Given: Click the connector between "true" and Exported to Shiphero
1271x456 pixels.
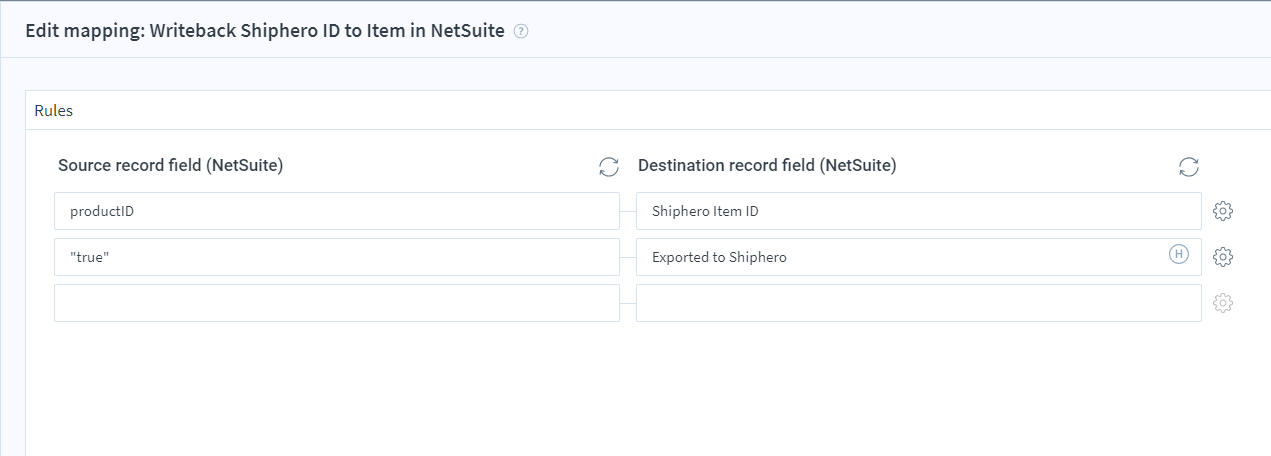Looking at the screenshot, I should point(628,257).
